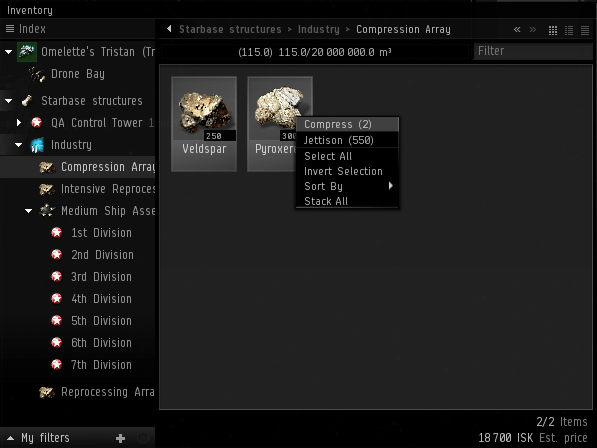The image size is (597, 448).
Task: Collapse the Starbase structures node
Action: (x=8, y=101)
